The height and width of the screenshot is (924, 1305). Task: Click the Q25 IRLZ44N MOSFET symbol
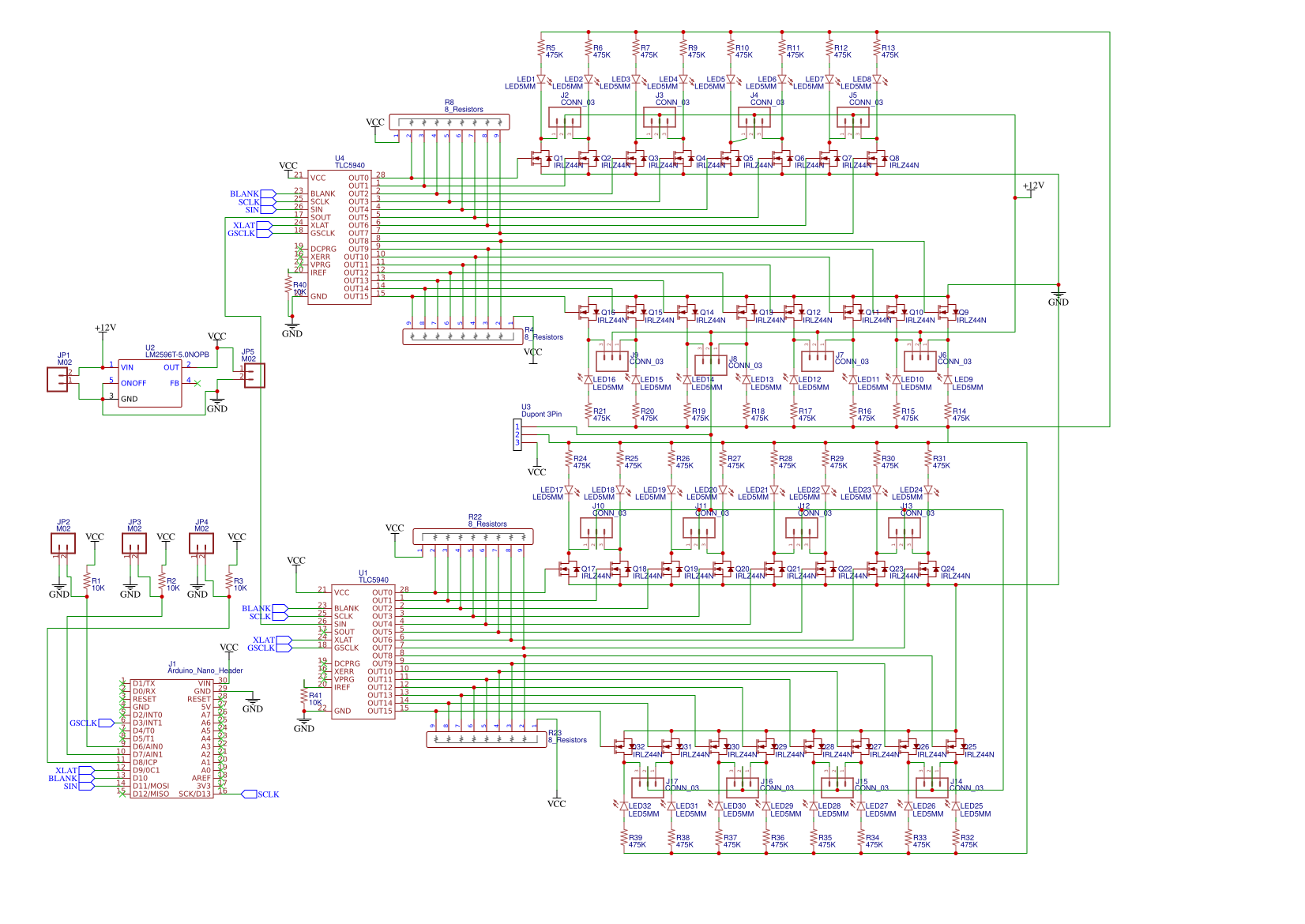point(956,747)
